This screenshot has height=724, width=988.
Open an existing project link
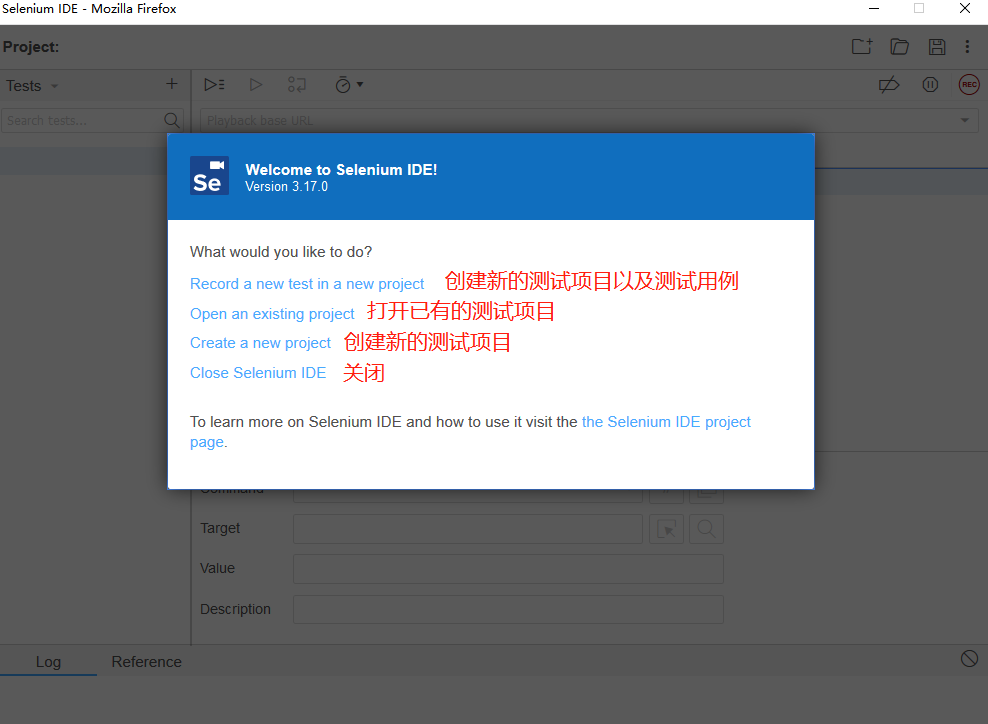272,314
